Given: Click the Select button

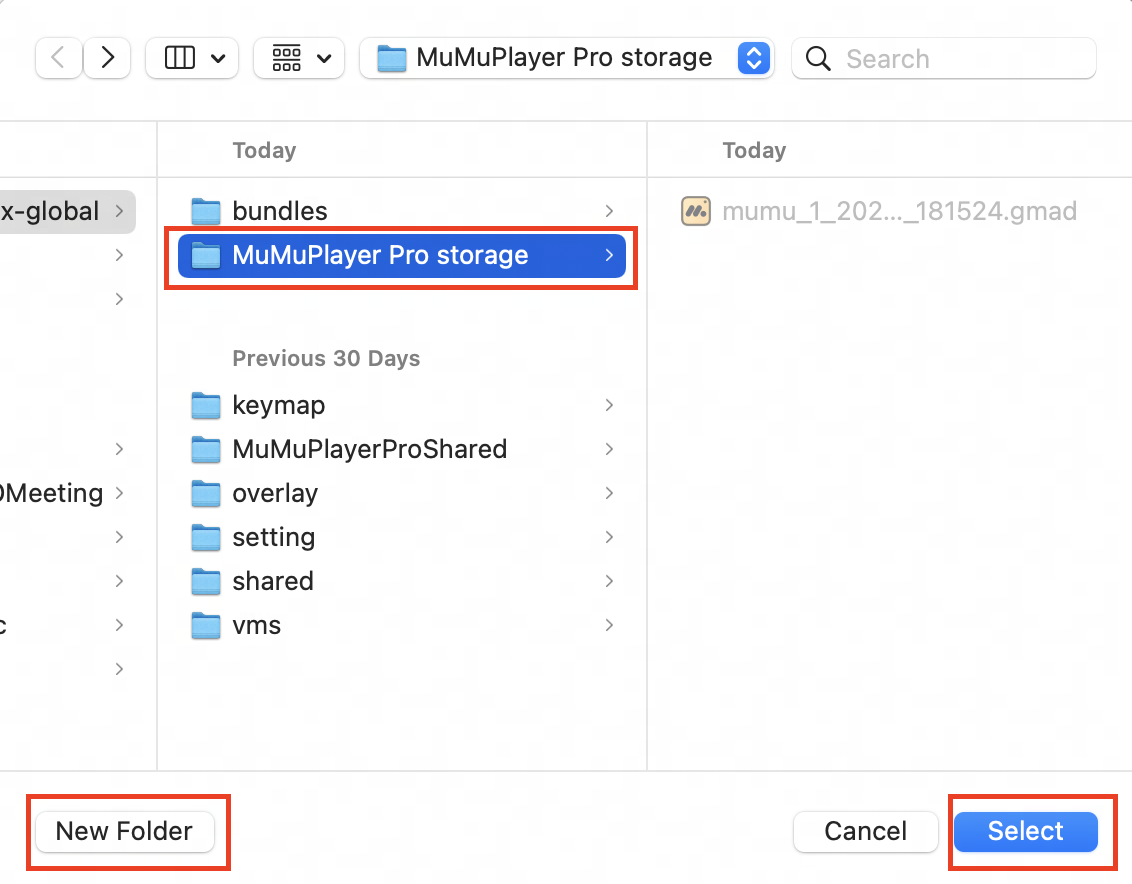Looking at the screenshot, I should tap(1025, 831).
